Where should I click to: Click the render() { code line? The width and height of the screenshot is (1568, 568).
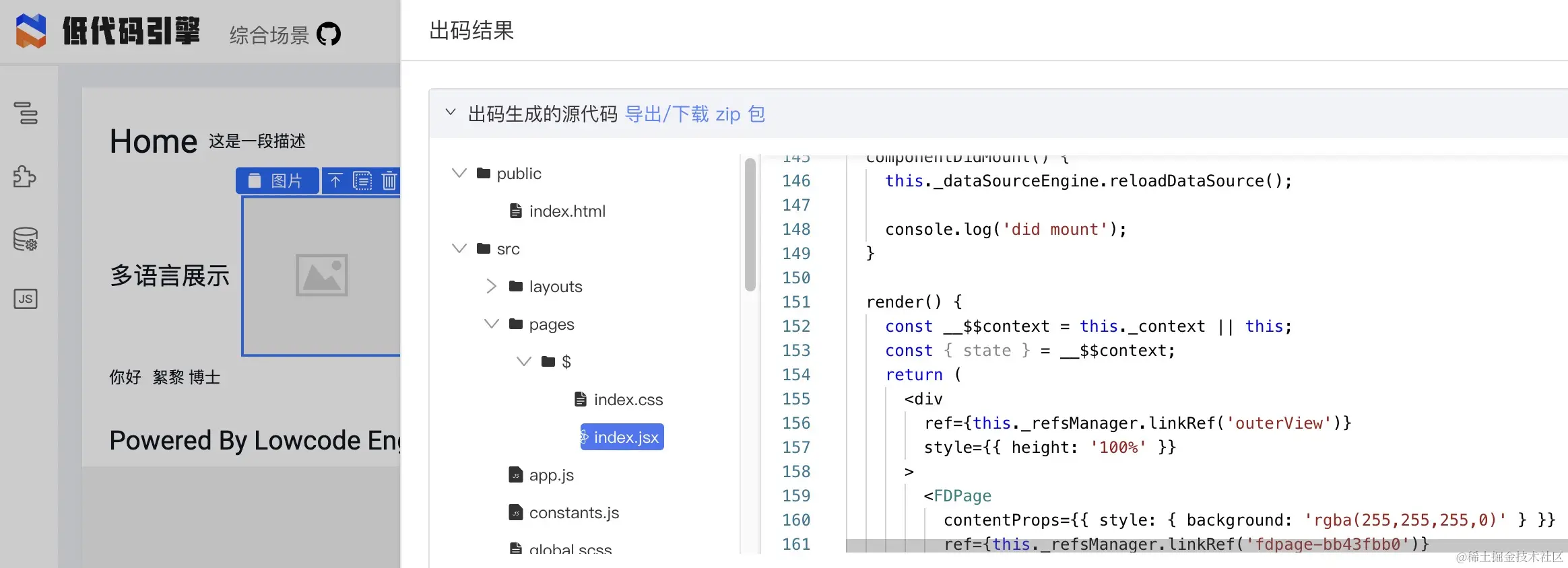[914, 302]
